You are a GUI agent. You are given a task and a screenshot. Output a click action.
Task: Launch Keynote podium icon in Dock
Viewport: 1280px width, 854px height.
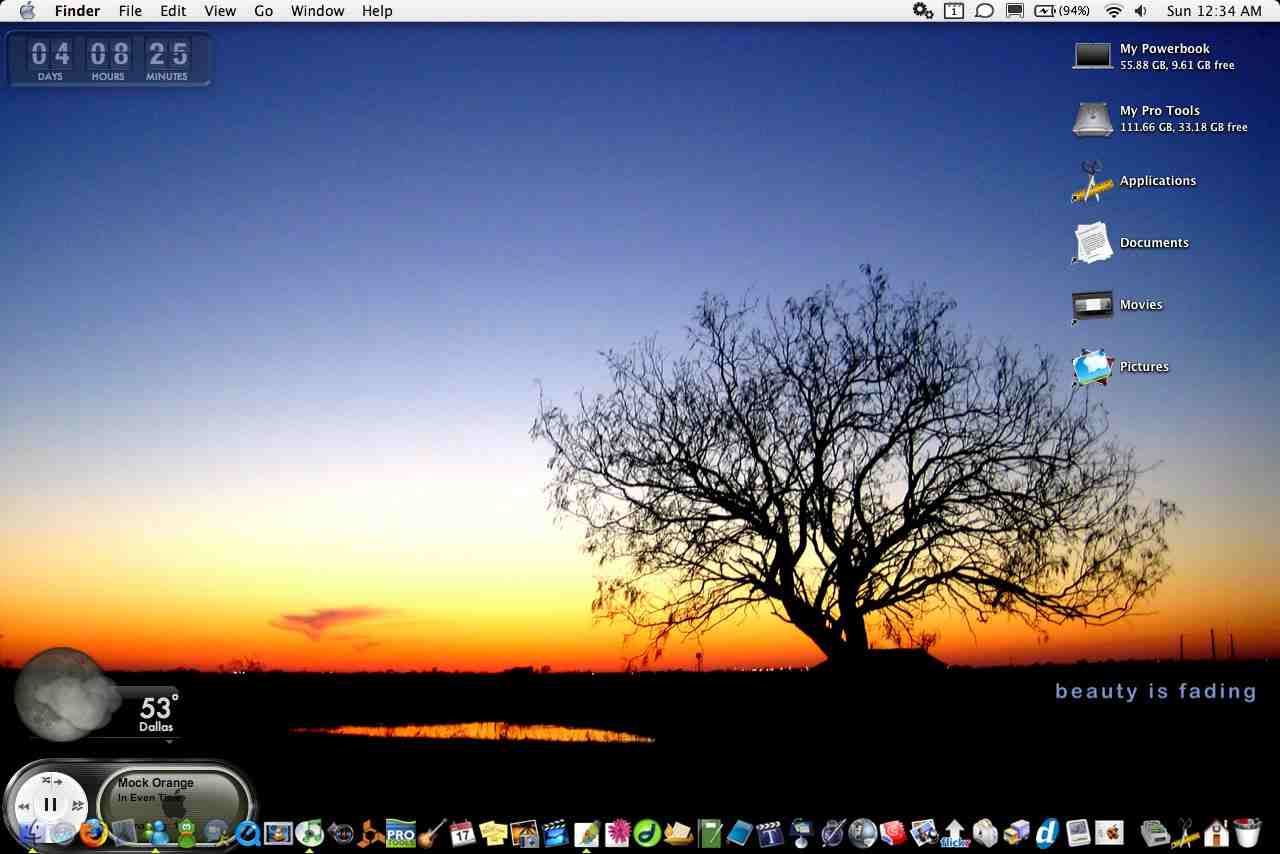[801, 832]
